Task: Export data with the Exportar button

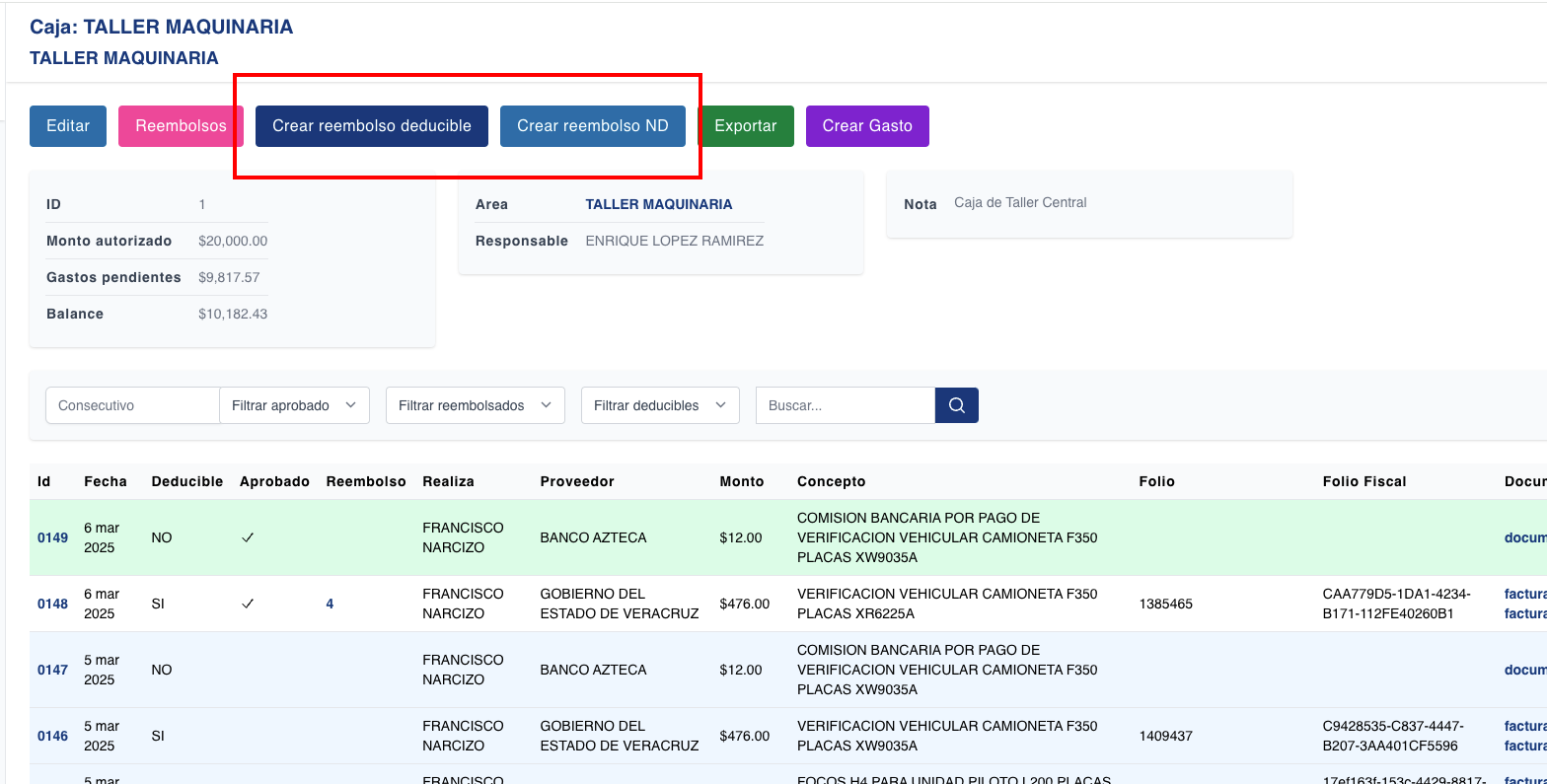Action: point(746,126)
